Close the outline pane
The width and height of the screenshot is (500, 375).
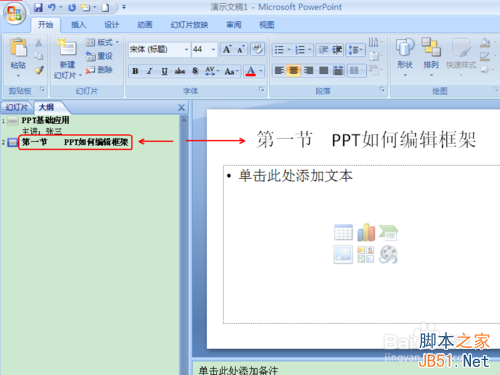tap(181, 108)
